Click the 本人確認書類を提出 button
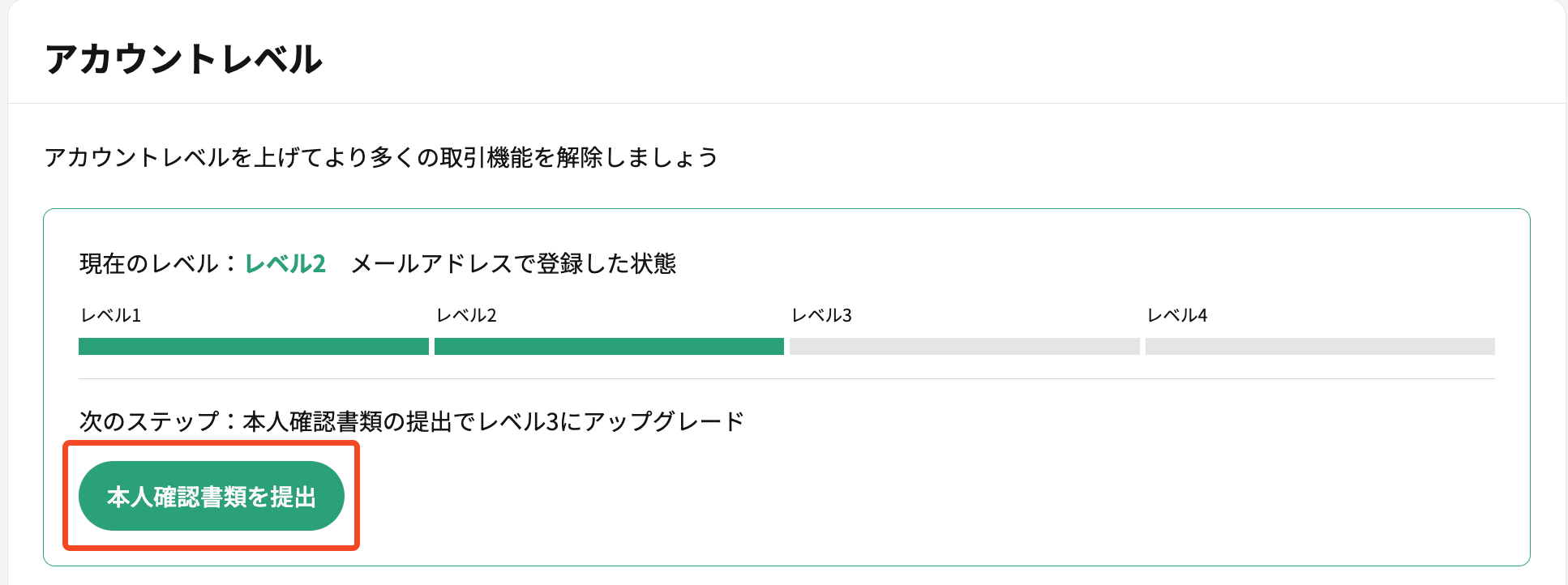This screenshot has height=585, width=1568. (x=212, y=496)
